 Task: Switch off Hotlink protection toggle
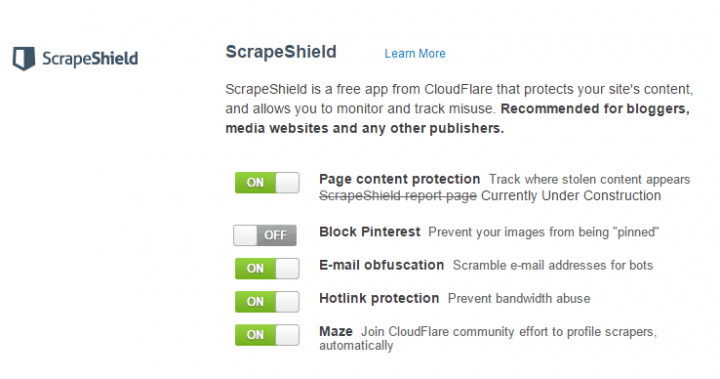[x=267, y=301]
